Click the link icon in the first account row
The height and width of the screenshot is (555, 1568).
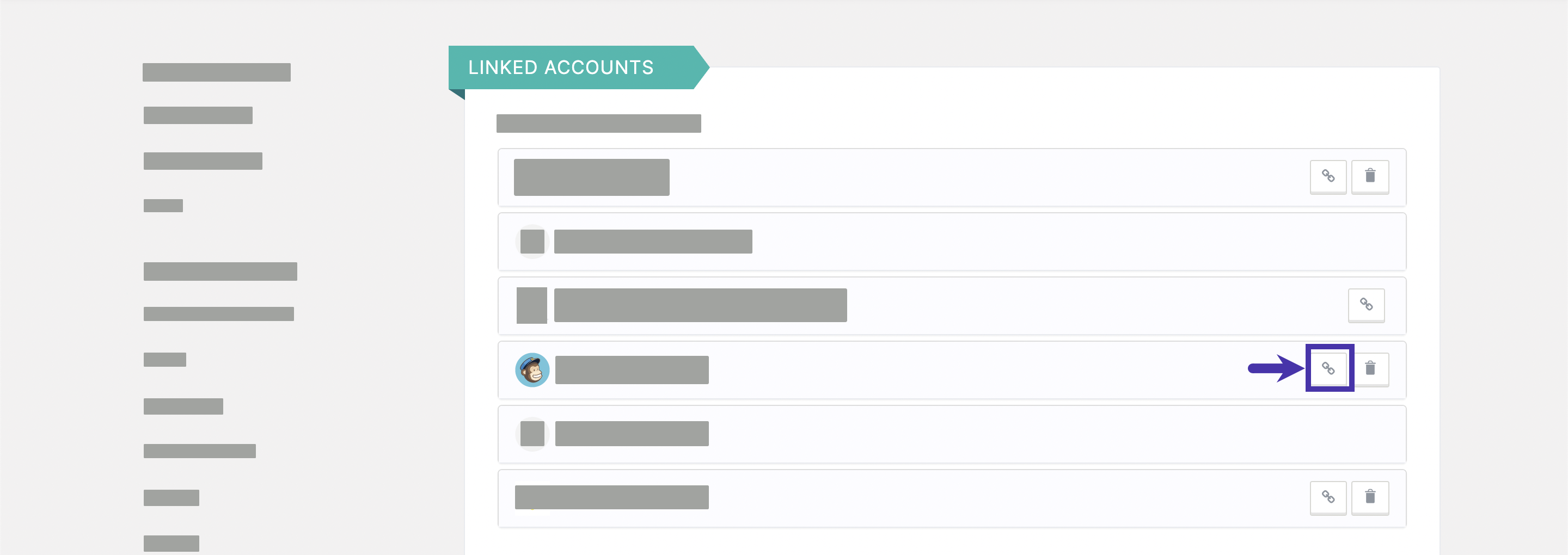click(1328, 176)
